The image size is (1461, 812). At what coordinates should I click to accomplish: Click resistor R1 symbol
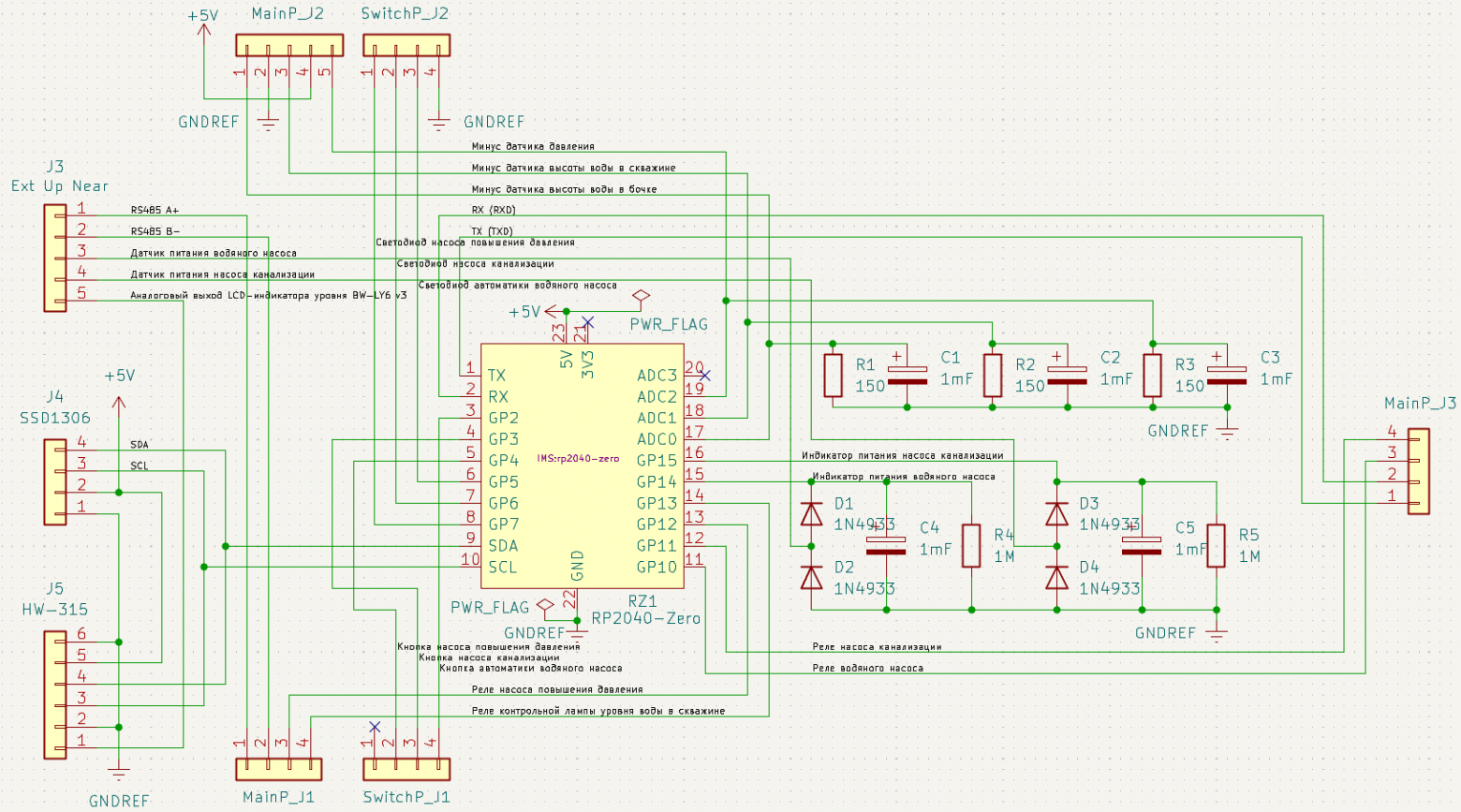point(833,375)
